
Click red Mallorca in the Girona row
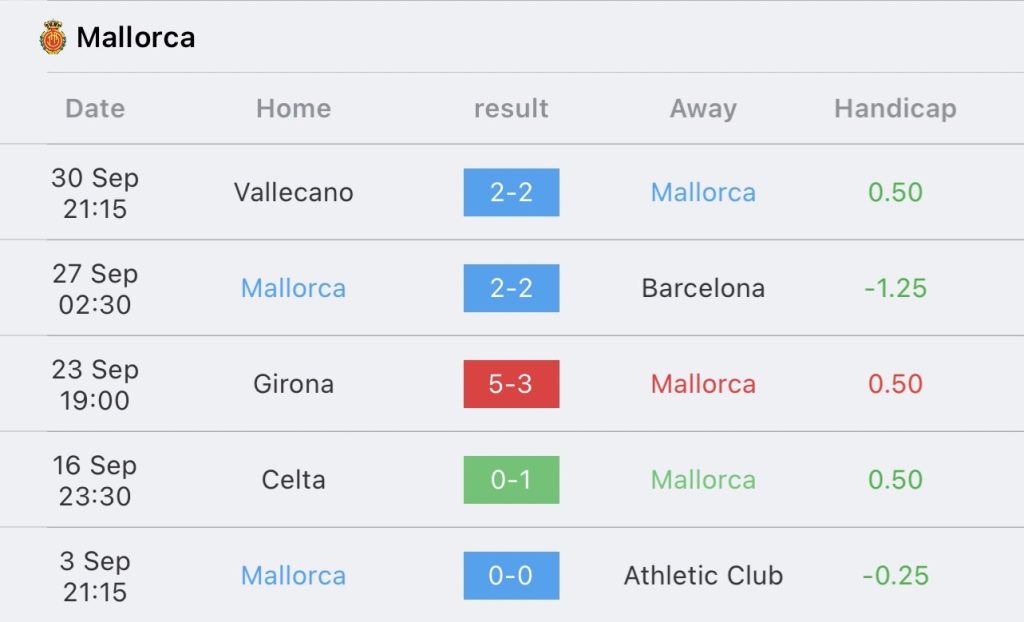coord(703,384)
